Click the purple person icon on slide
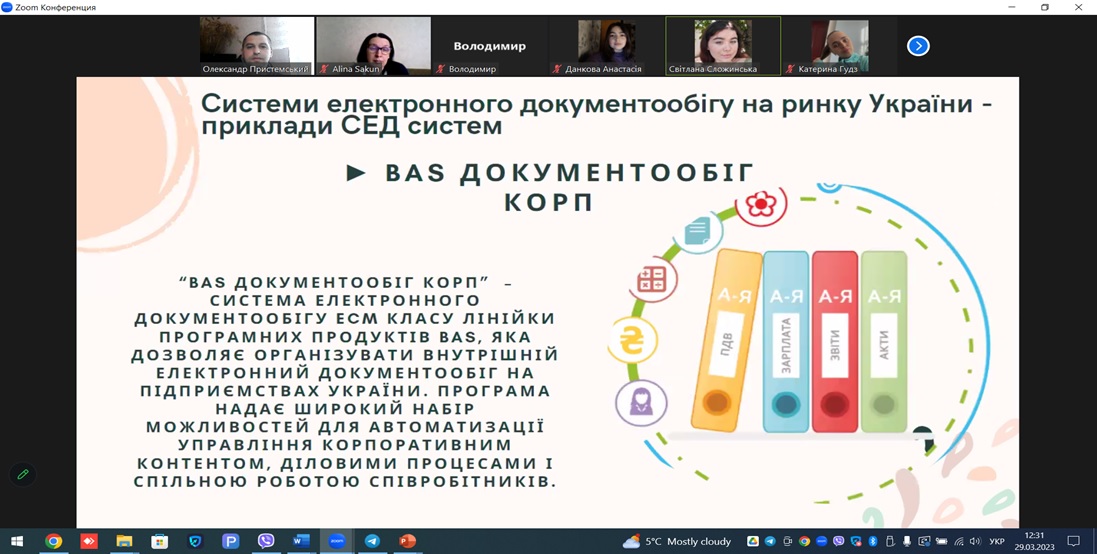The height and width of the screenshot is (554, 1097). click(641, 403)
